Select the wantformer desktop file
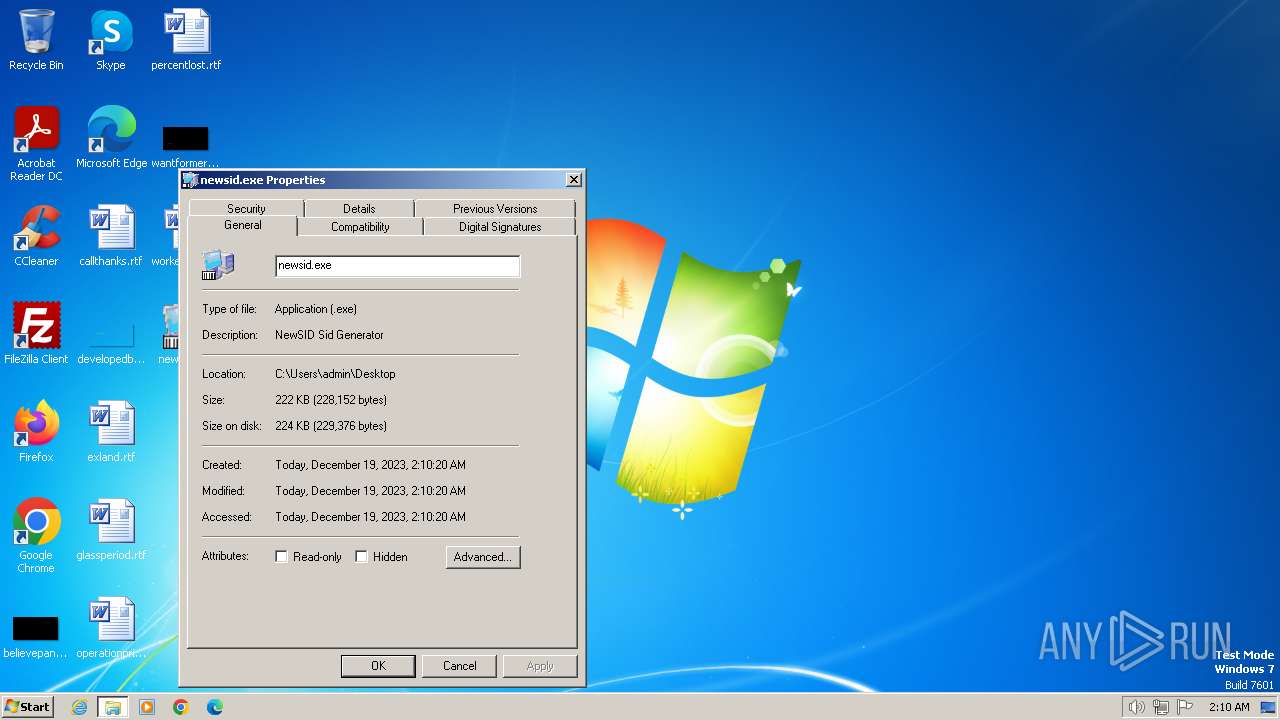The height and width of the screenshot is (720, 1280). (185, 145)
